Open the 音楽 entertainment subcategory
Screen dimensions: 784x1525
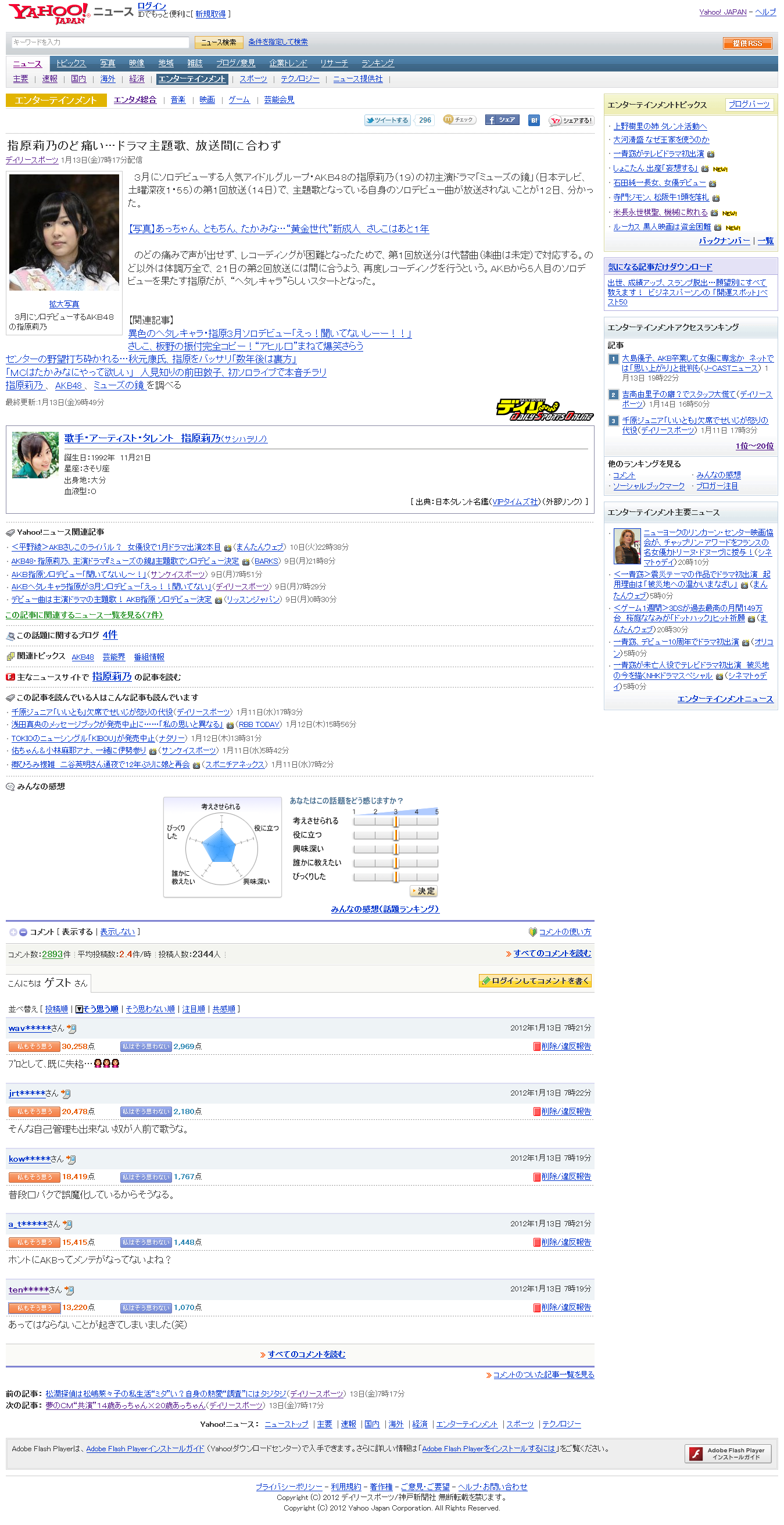point(178,100)
